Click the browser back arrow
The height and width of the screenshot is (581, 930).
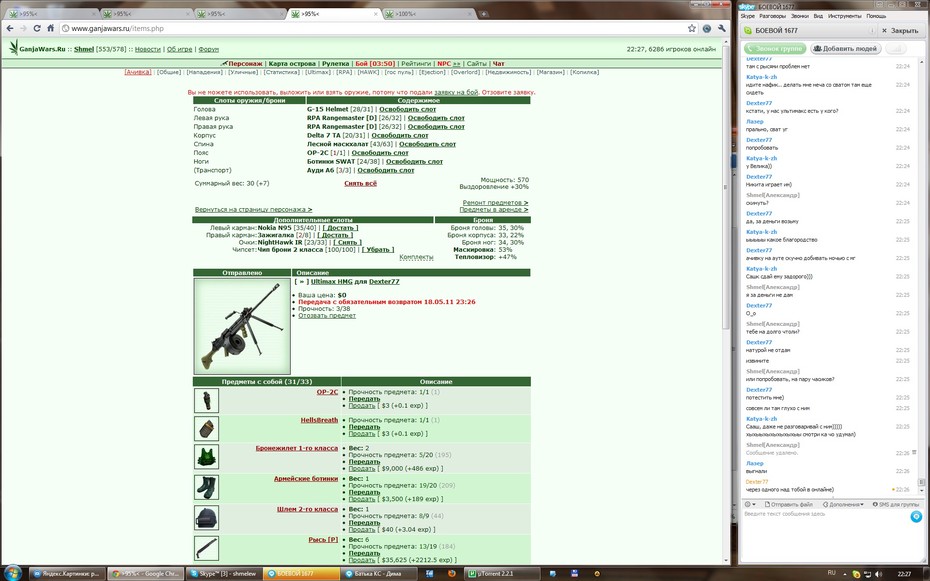point(10,28)
